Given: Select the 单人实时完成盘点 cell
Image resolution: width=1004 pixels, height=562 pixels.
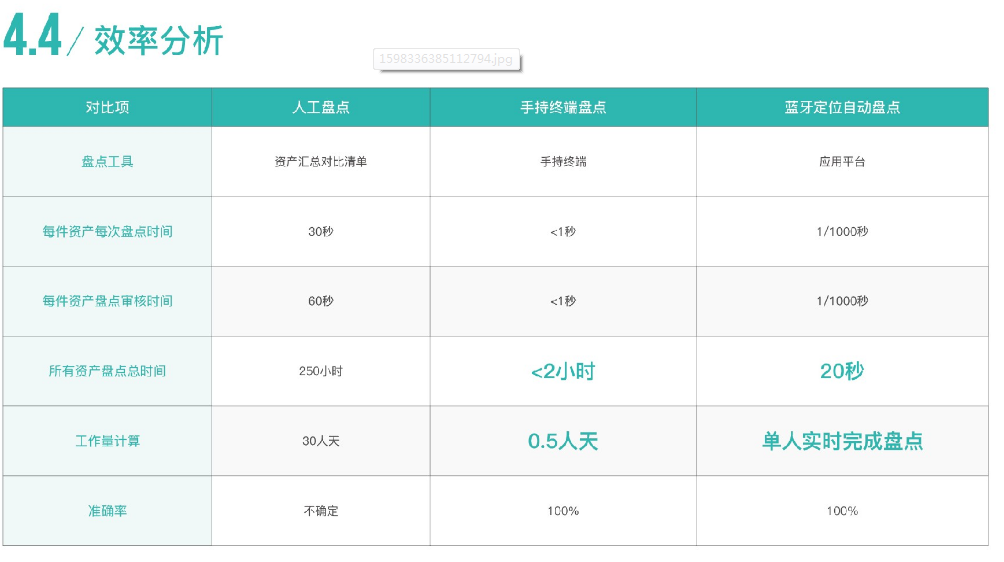Looking at the screenshot, I should click(842, 441).
